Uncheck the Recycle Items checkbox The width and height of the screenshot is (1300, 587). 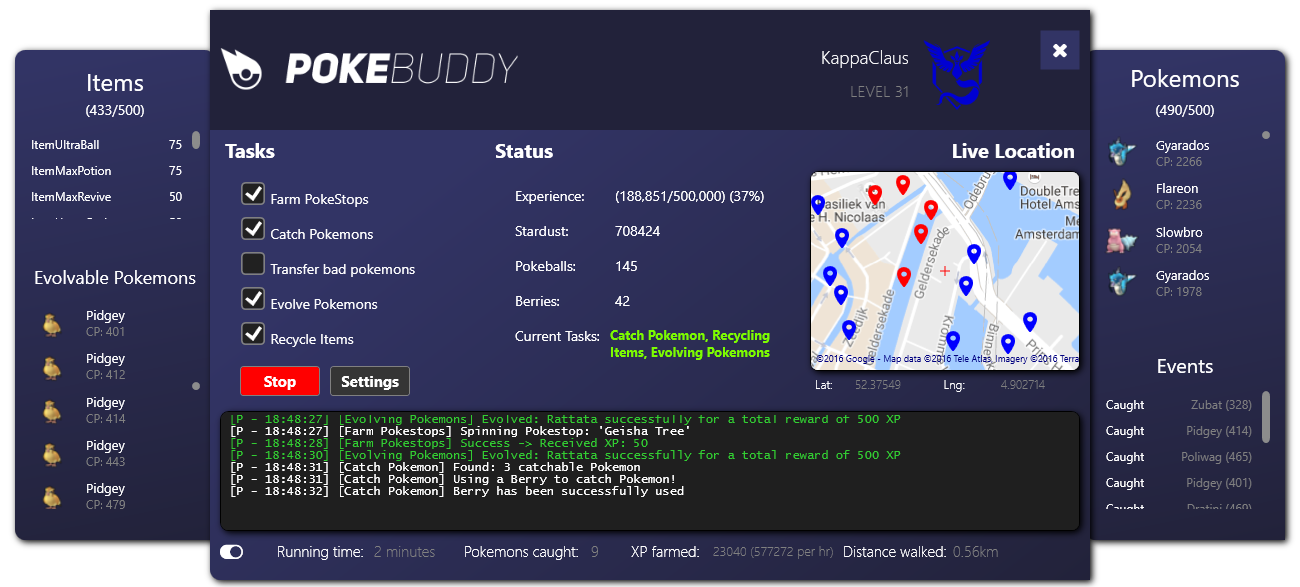(253, 334)
